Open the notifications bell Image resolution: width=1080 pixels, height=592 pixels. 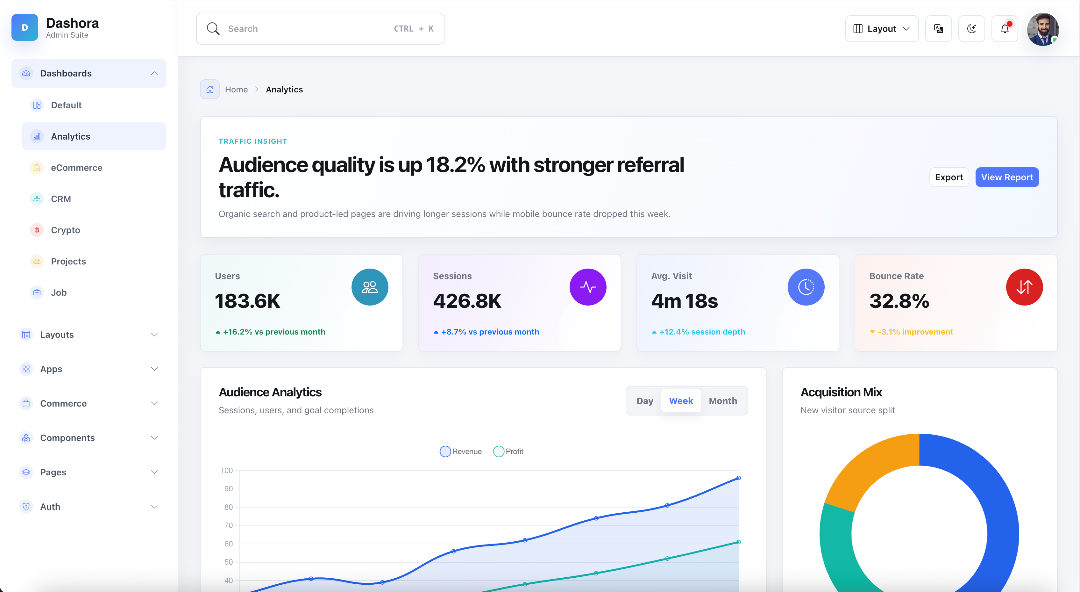[1004, 29]
